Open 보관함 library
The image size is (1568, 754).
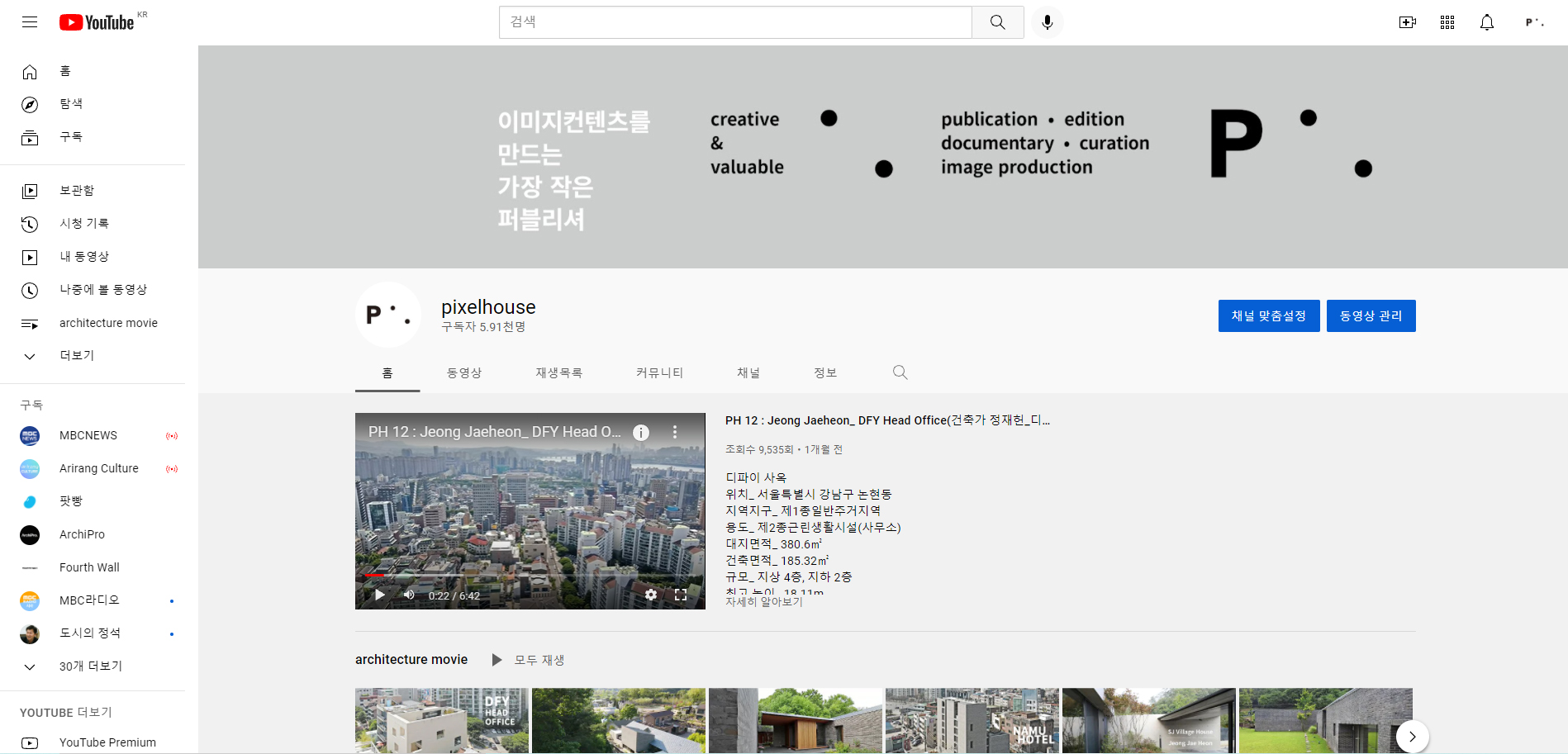[93, 191]
